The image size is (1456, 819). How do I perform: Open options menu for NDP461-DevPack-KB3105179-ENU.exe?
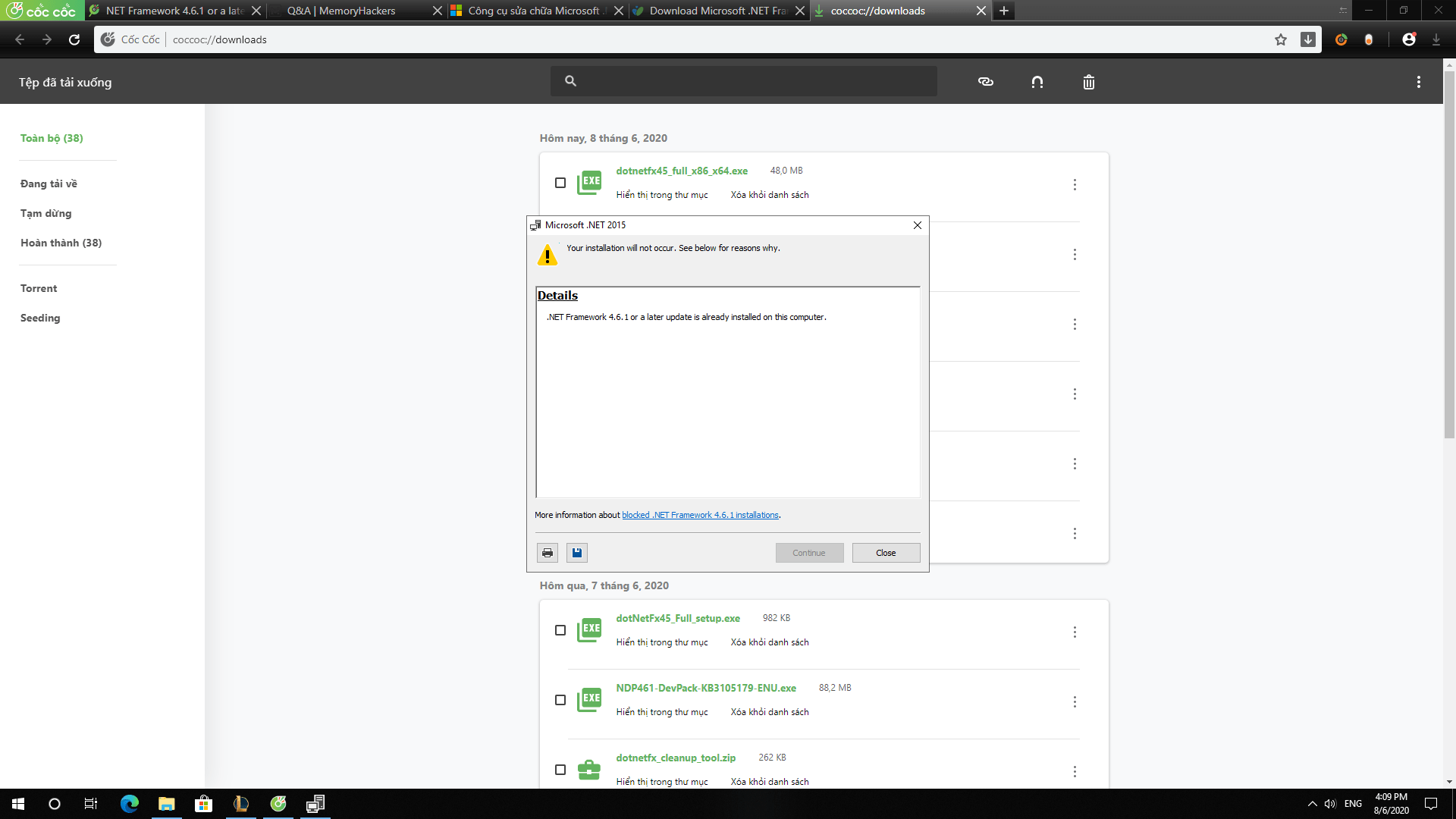pos(1075,701)
